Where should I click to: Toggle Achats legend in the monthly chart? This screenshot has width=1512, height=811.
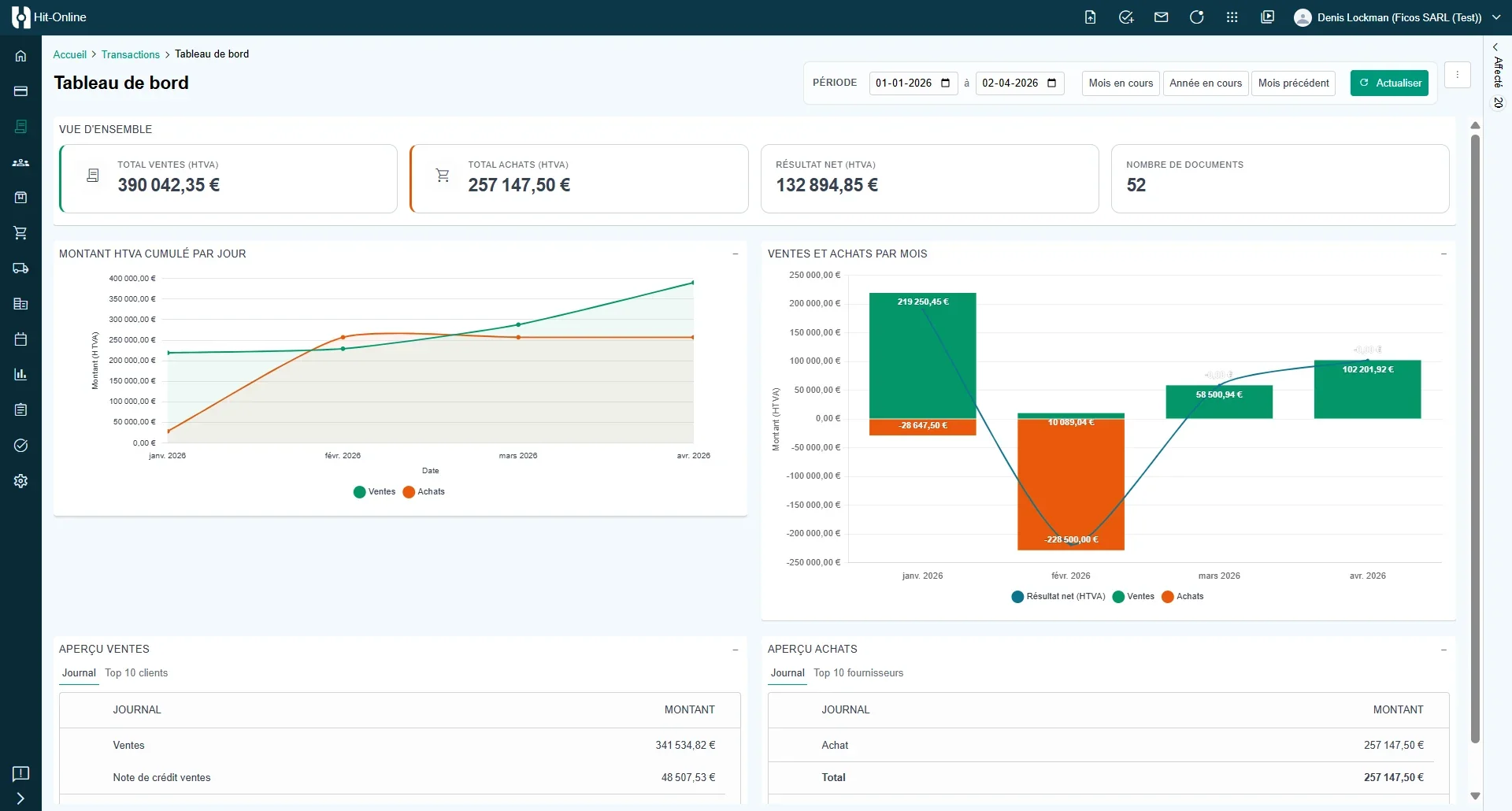click(x=1183, y=597)
